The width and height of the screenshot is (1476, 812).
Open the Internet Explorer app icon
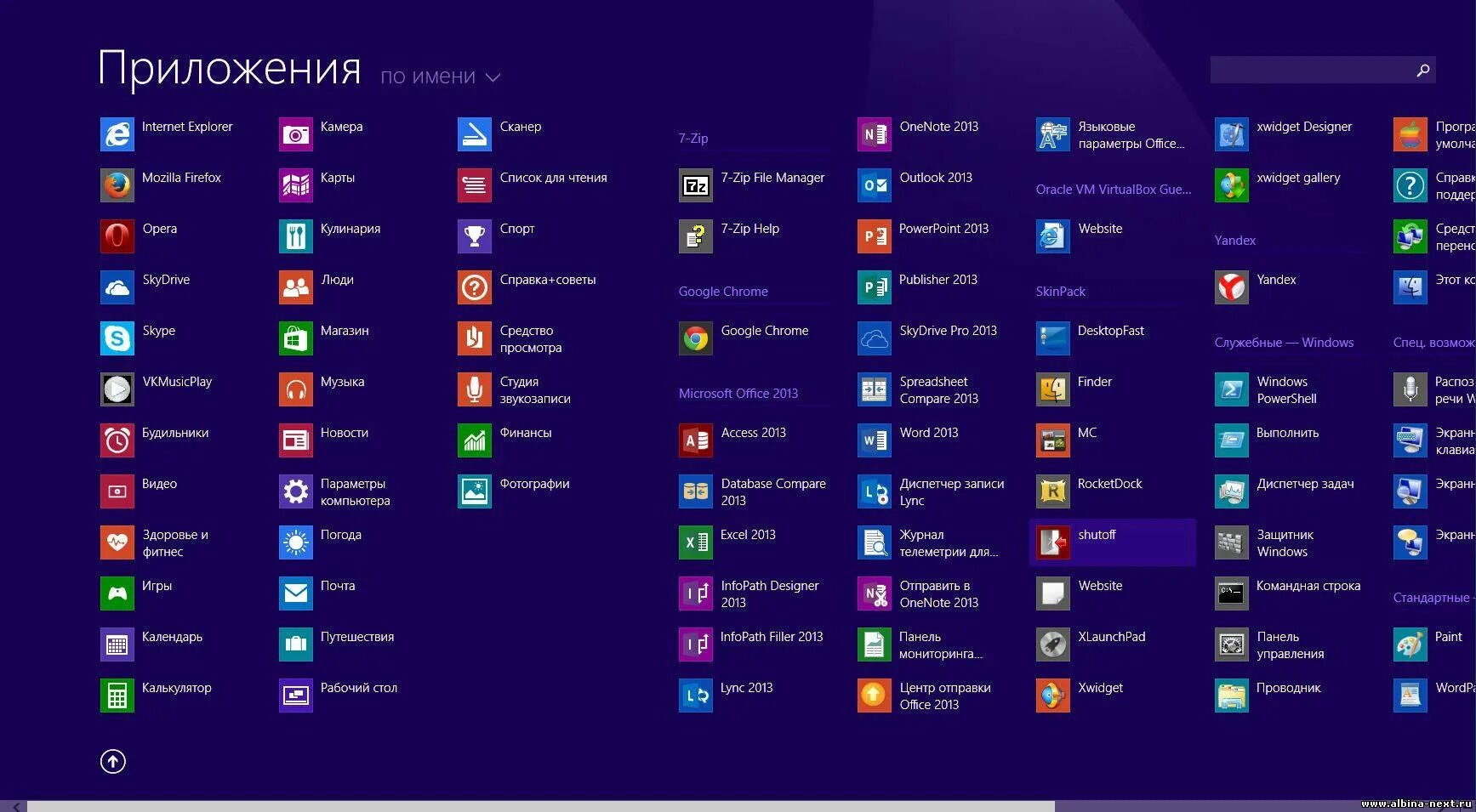(x=117, y=134)
